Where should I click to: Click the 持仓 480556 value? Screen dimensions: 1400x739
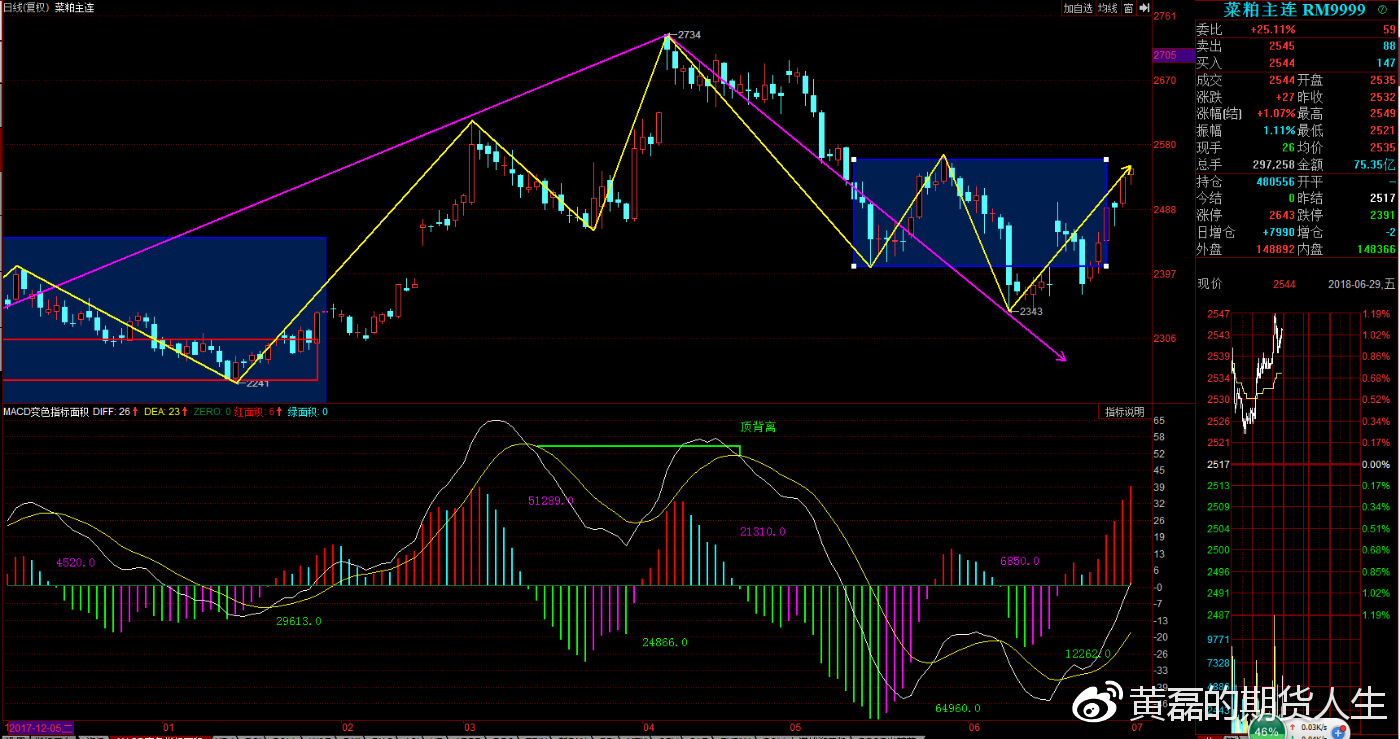coord(1275,182)
